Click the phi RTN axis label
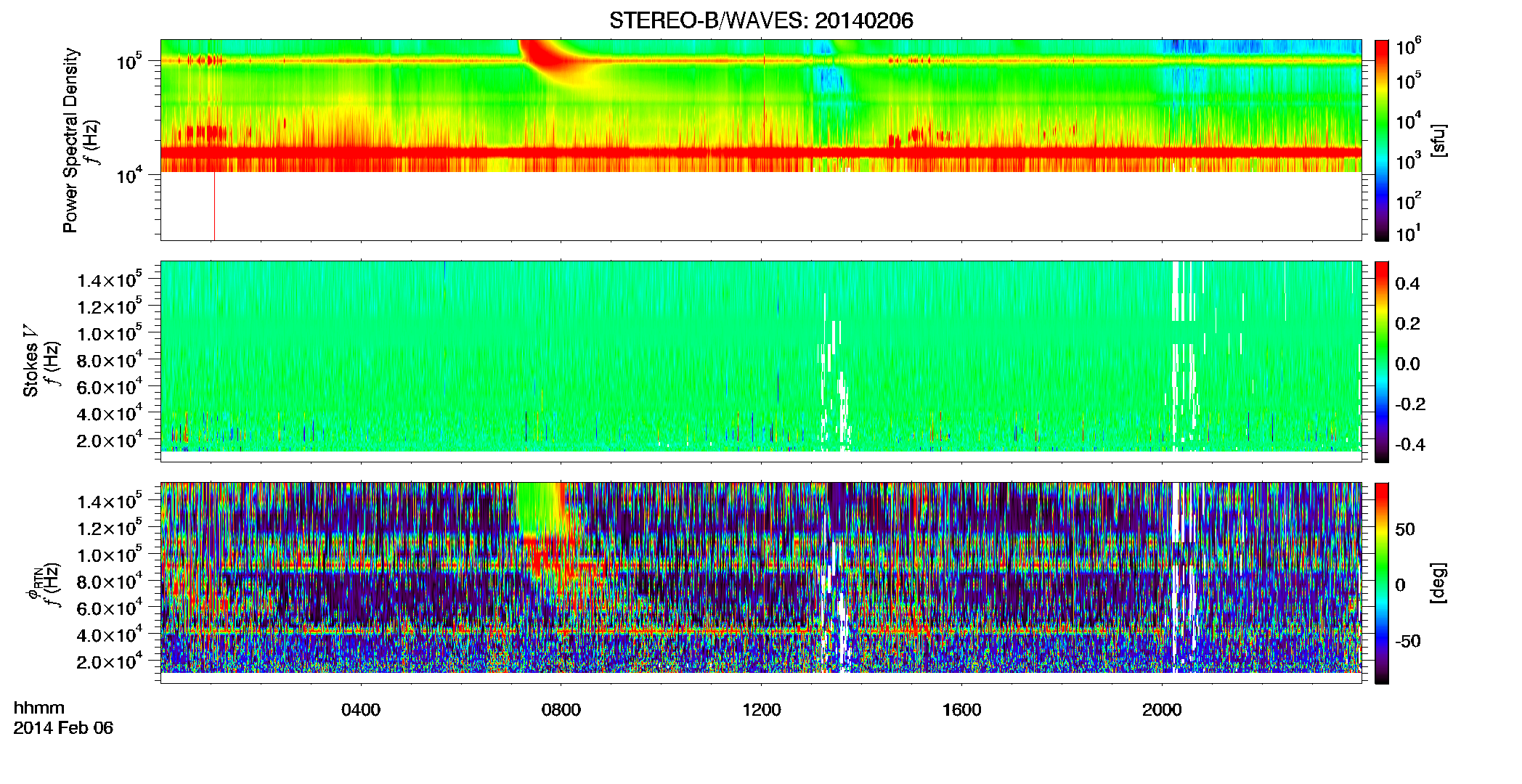Viewport: 1522px width, 784px height. pos(33,584)
